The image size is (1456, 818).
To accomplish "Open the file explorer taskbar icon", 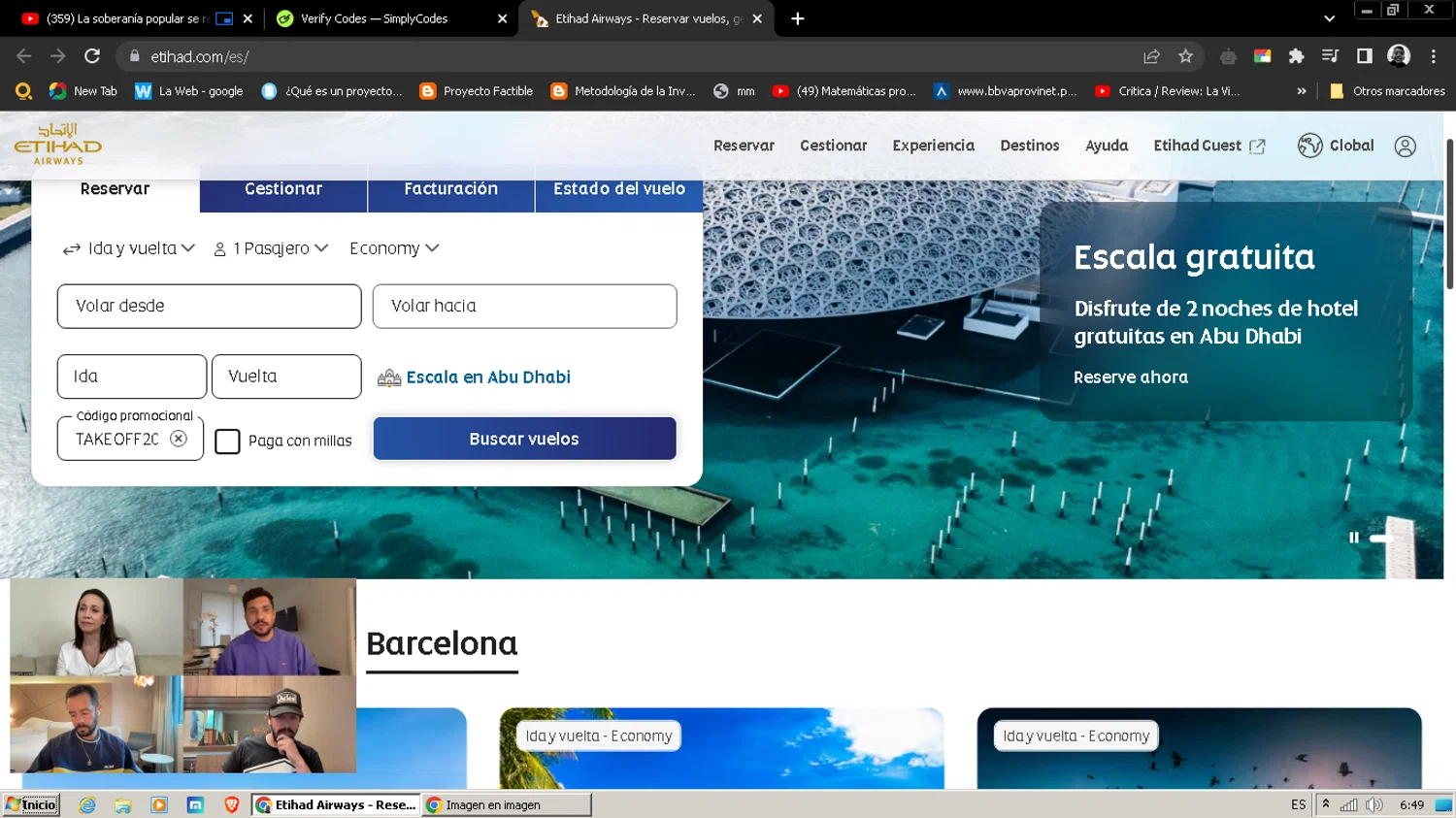I will pyautogui.click(x=123, y=804).
